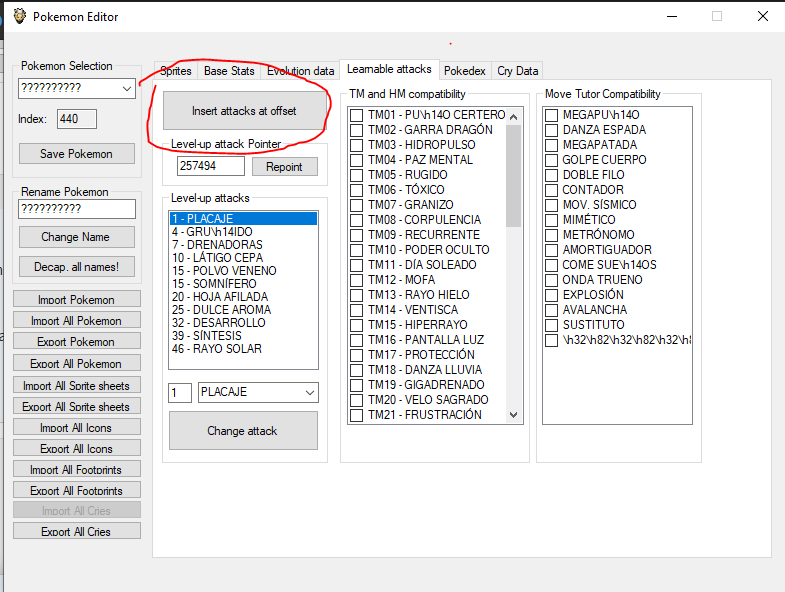
Task: Click the Repoint button
Action: click(284, 167)
